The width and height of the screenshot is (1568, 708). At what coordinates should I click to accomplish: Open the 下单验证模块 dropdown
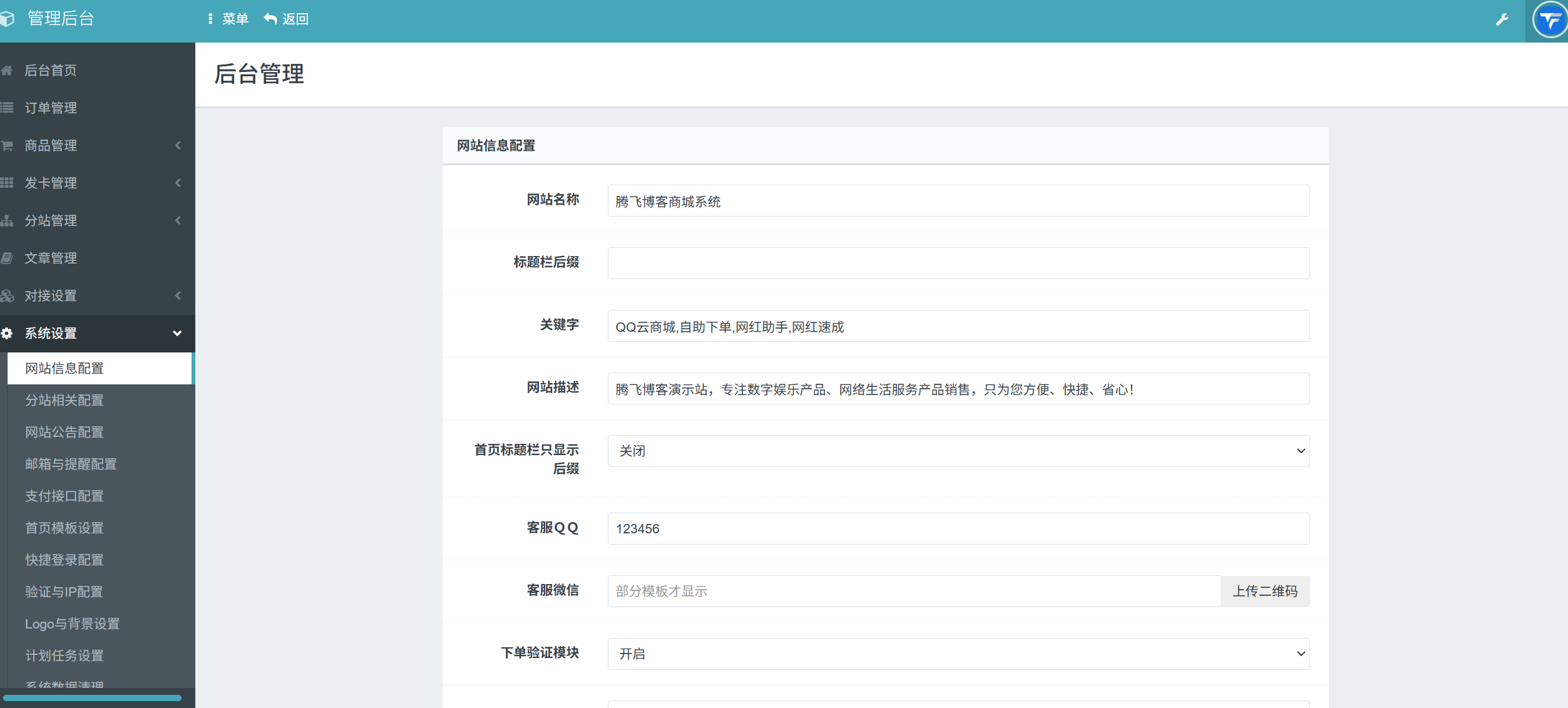958,654
